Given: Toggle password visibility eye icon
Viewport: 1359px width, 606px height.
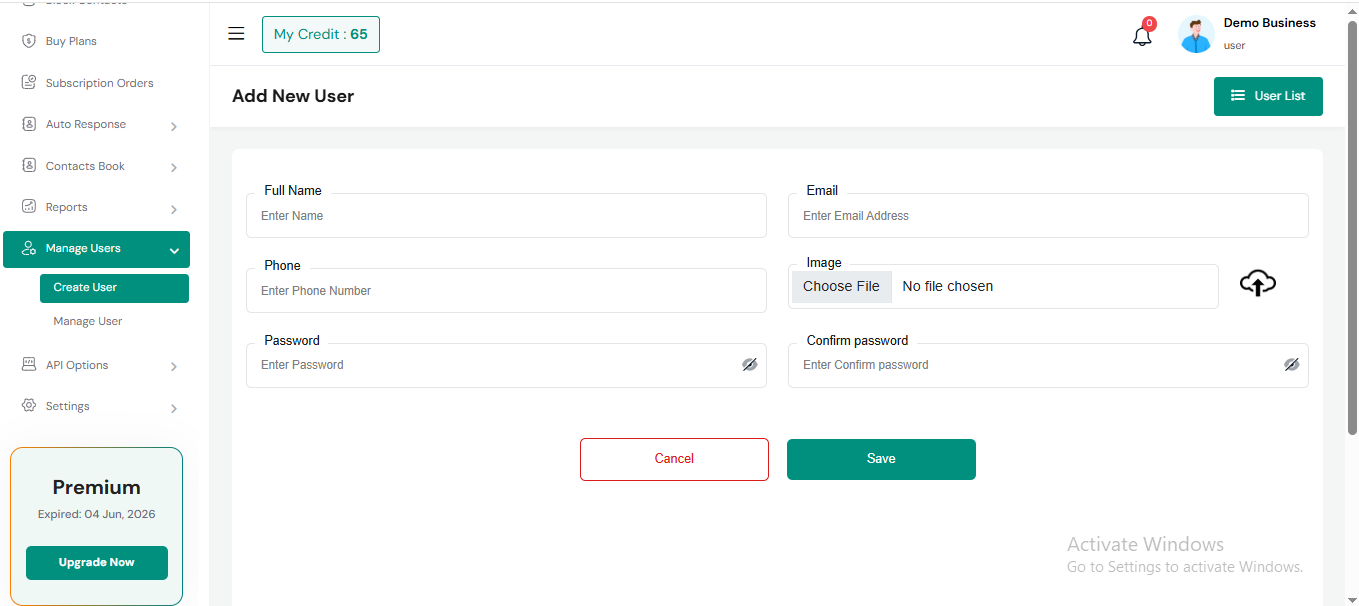Looking at the screenshot, I should (750, 365).
